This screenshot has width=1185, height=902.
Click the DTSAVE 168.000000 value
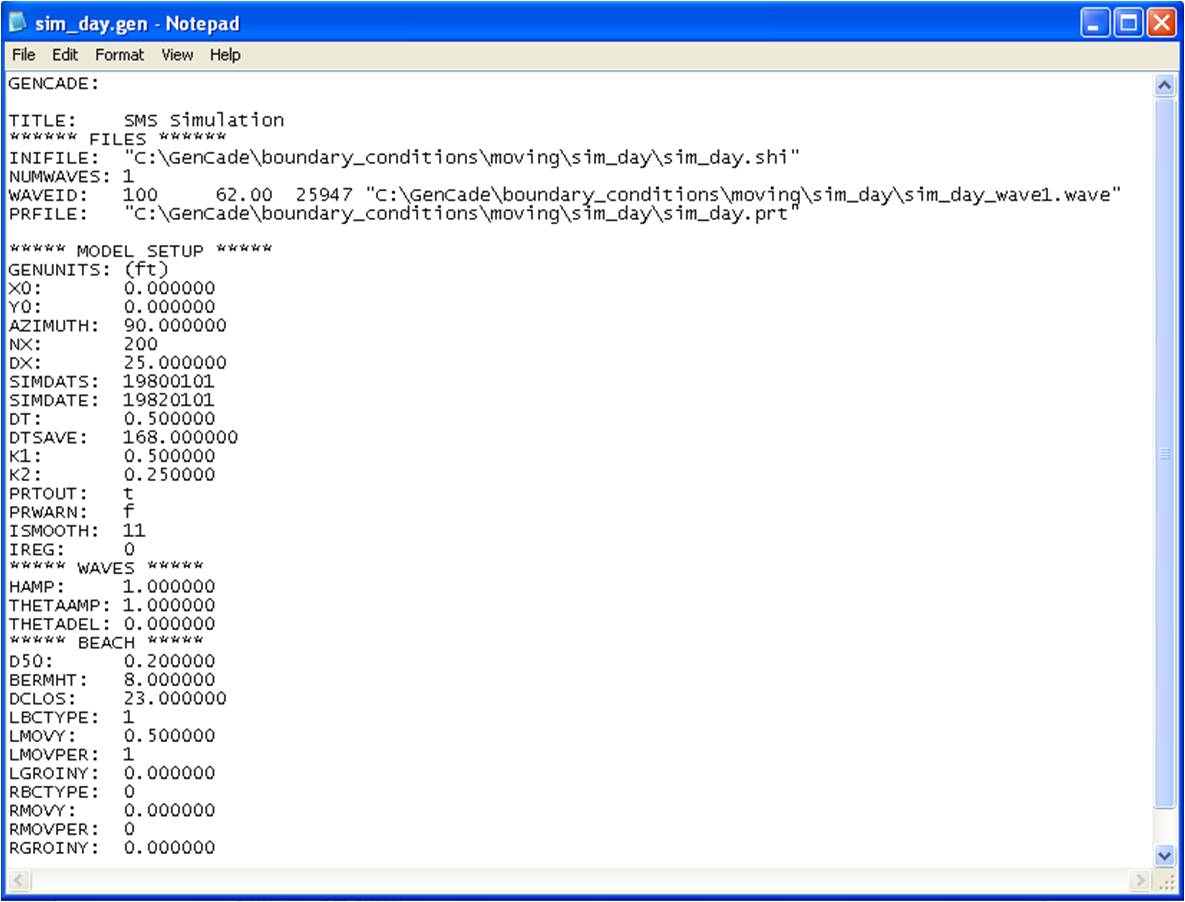(181, 437)
